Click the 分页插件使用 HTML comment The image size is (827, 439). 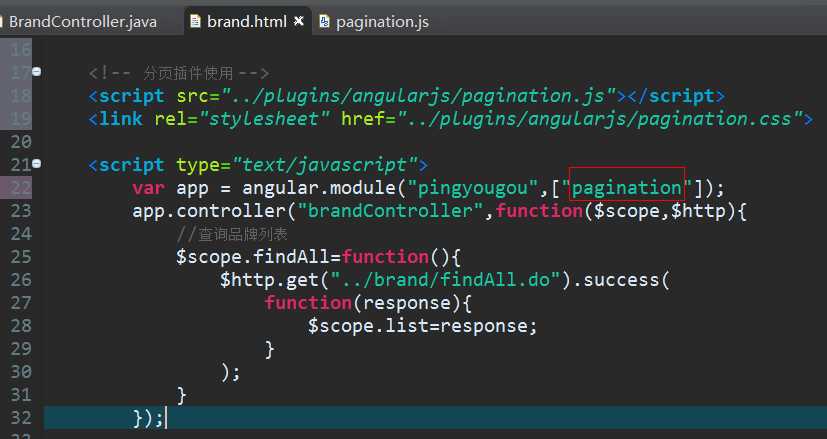(x=179, y=73)
